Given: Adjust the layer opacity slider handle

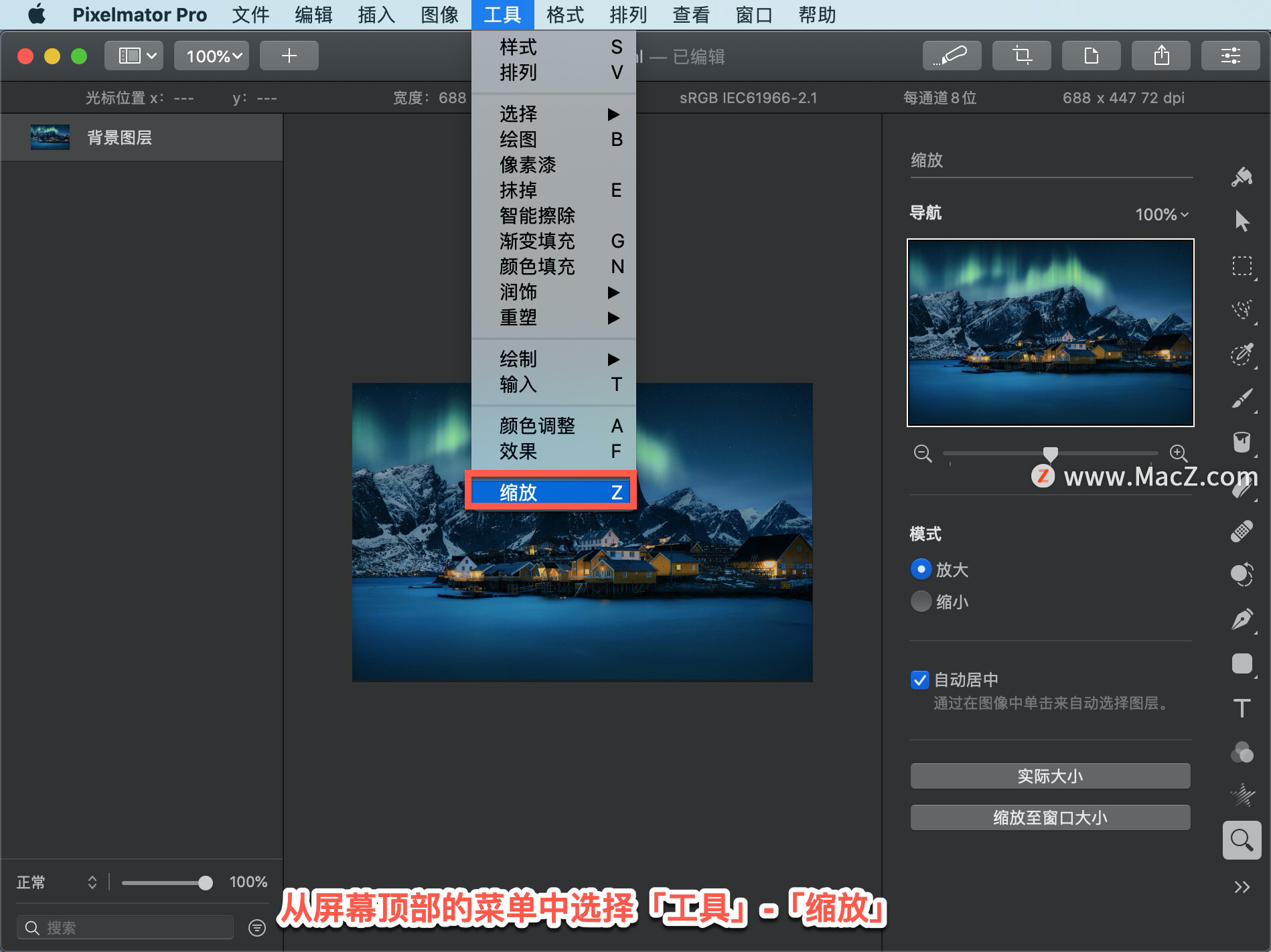Looking at the screenshot, I should pyautogui.click(x=206, y=883).
